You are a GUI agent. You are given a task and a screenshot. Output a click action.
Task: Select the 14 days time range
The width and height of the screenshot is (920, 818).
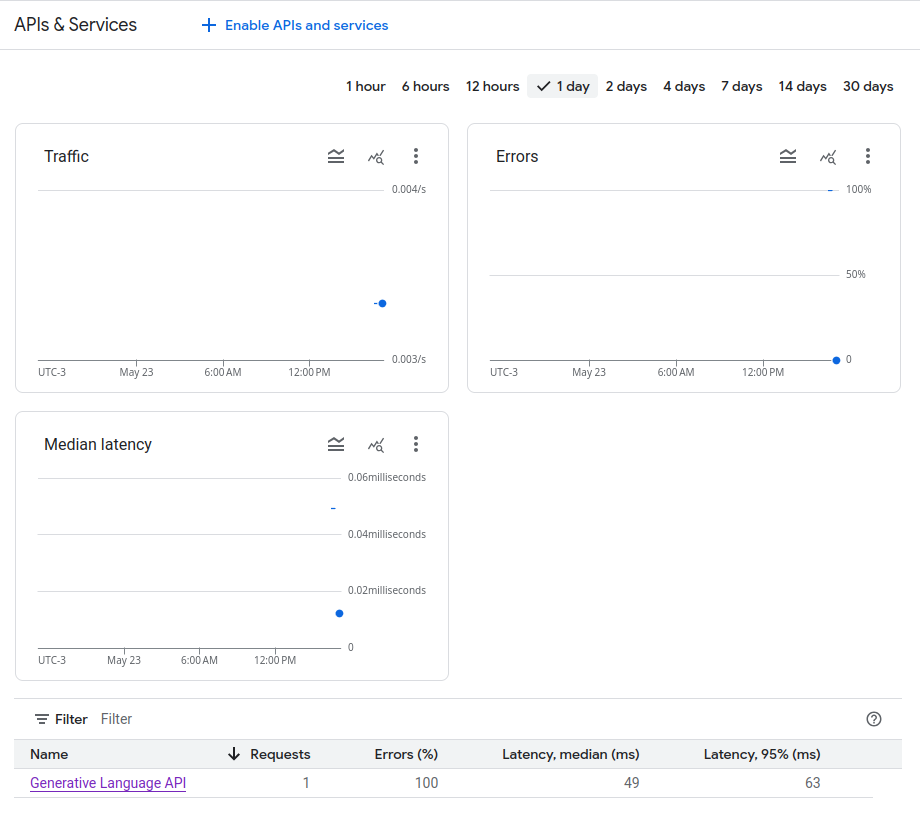tap(802, 86)
